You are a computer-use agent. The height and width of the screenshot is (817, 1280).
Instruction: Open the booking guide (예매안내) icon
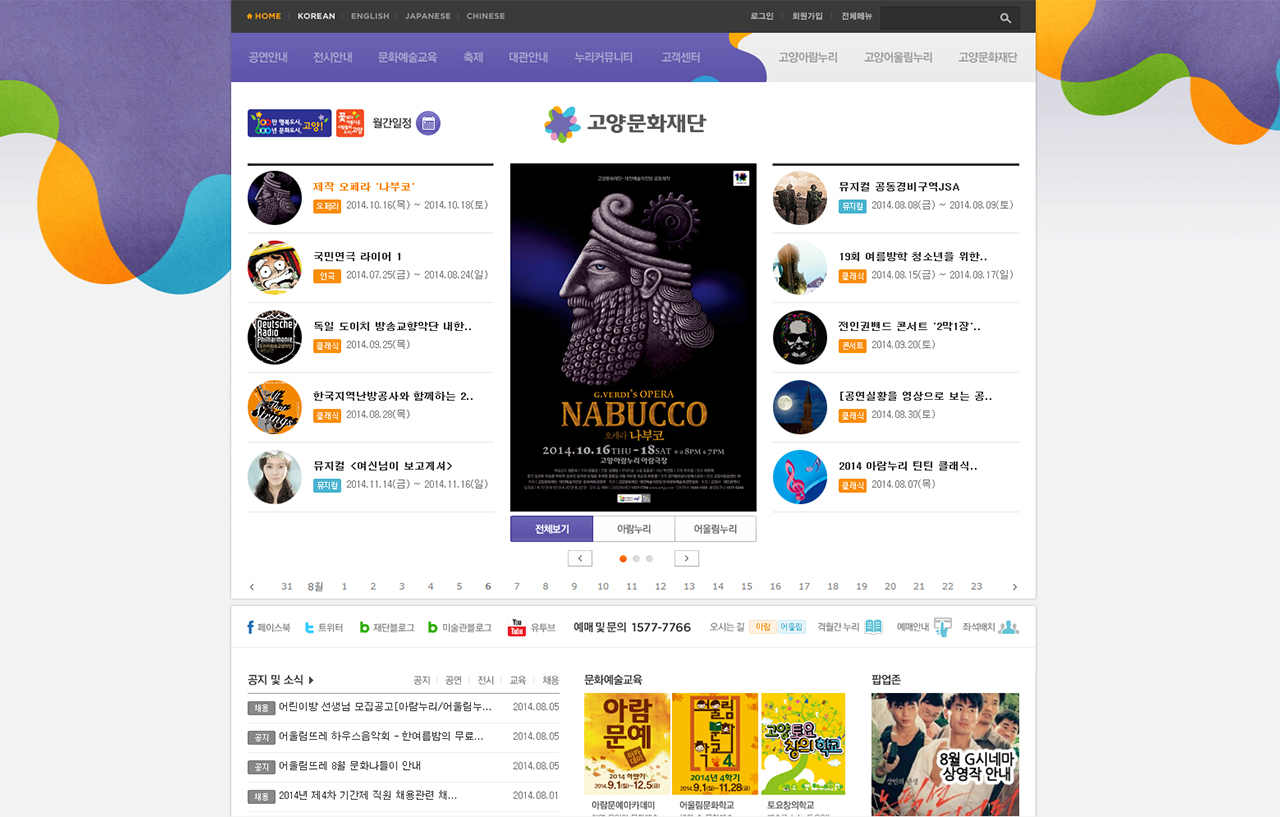click(942, 627)
